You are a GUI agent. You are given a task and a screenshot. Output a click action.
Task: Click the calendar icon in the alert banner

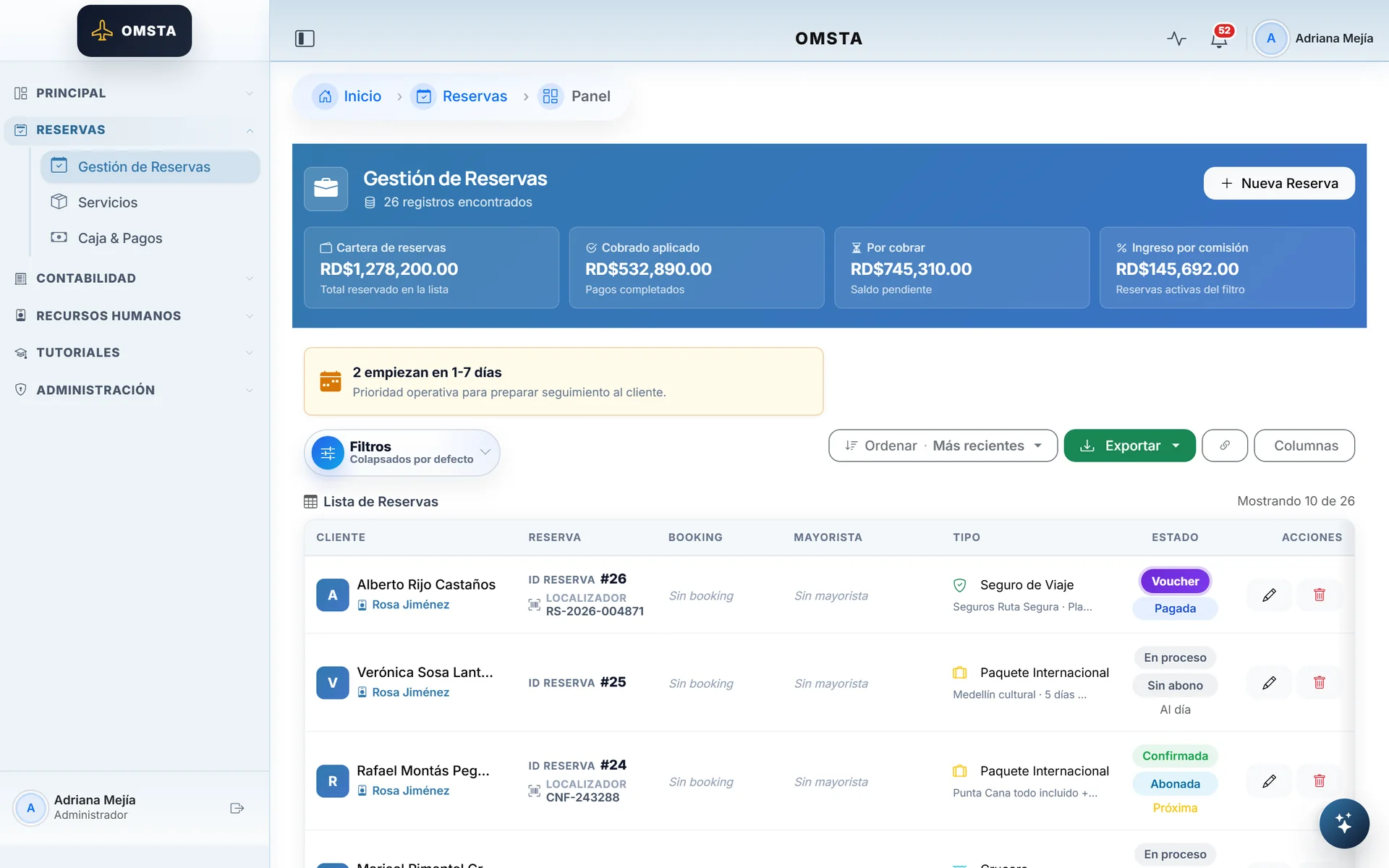coord(331,381)
